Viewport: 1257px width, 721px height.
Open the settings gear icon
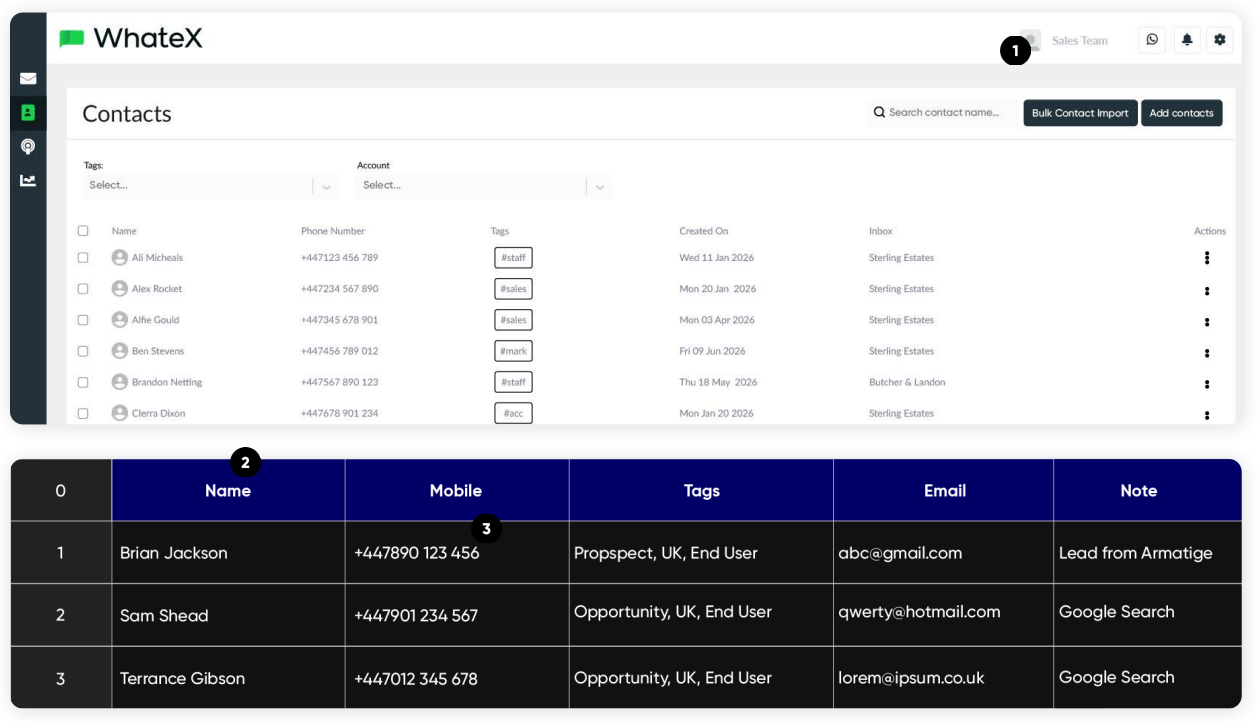click(1219, 40)
